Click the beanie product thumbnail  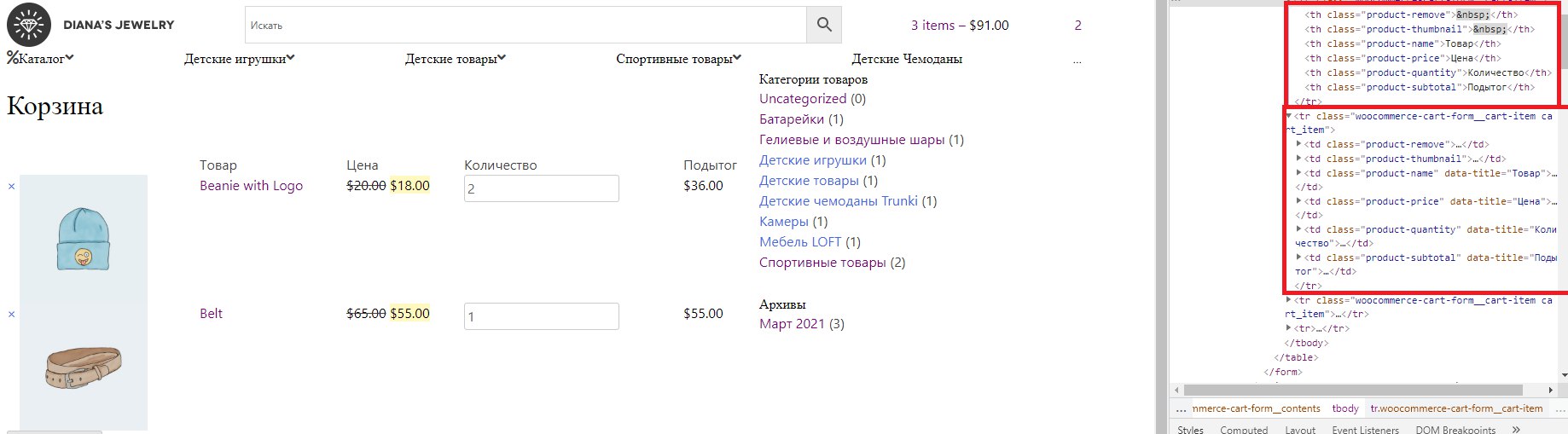[x=84, y=239]
